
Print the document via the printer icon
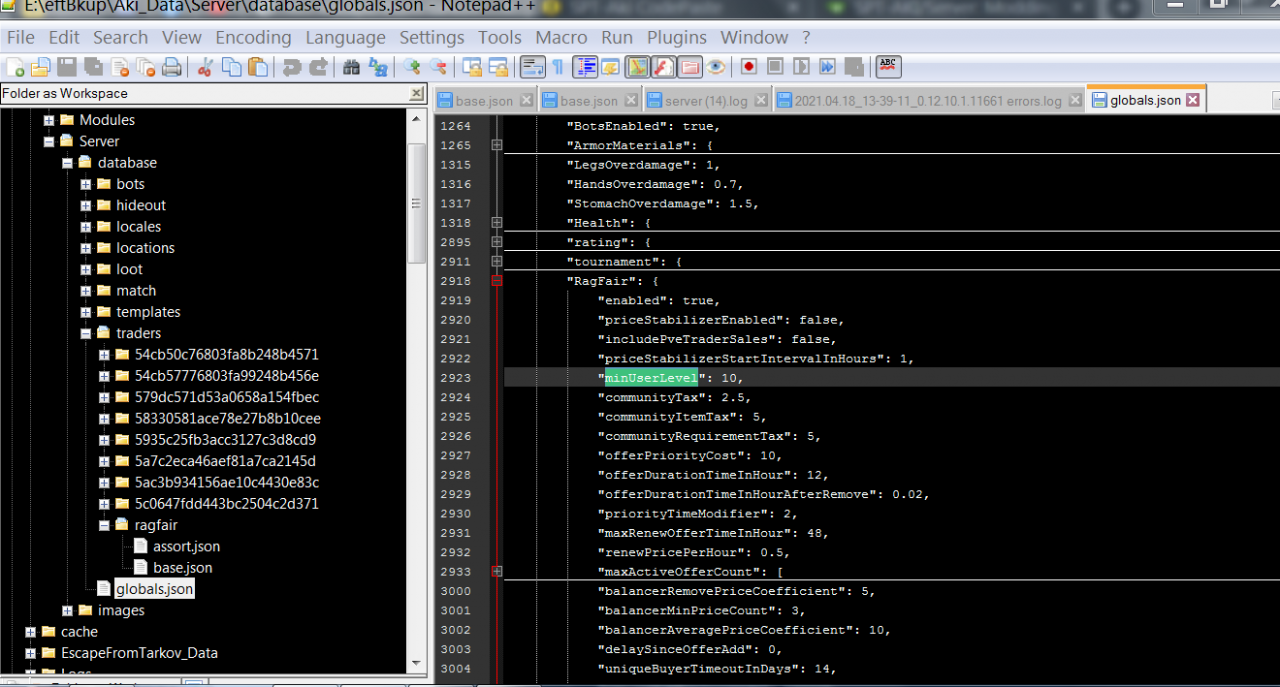[172, 68]
